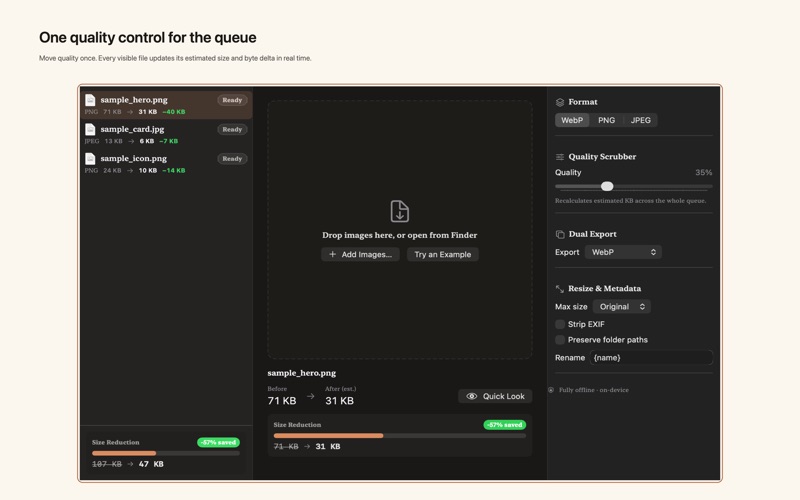Screen dimensions: 800x500
Task: Click the -57% saved badge under sample_hero.png
Action: (505, 424)
